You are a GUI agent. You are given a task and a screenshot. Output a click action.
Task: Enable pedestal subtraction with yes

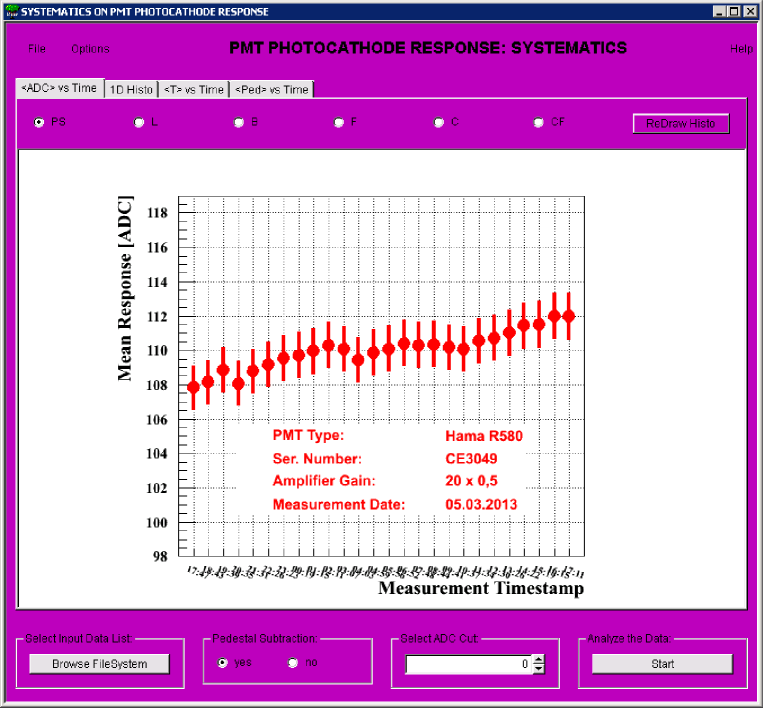pyautogui.click(x=222, y=663)
